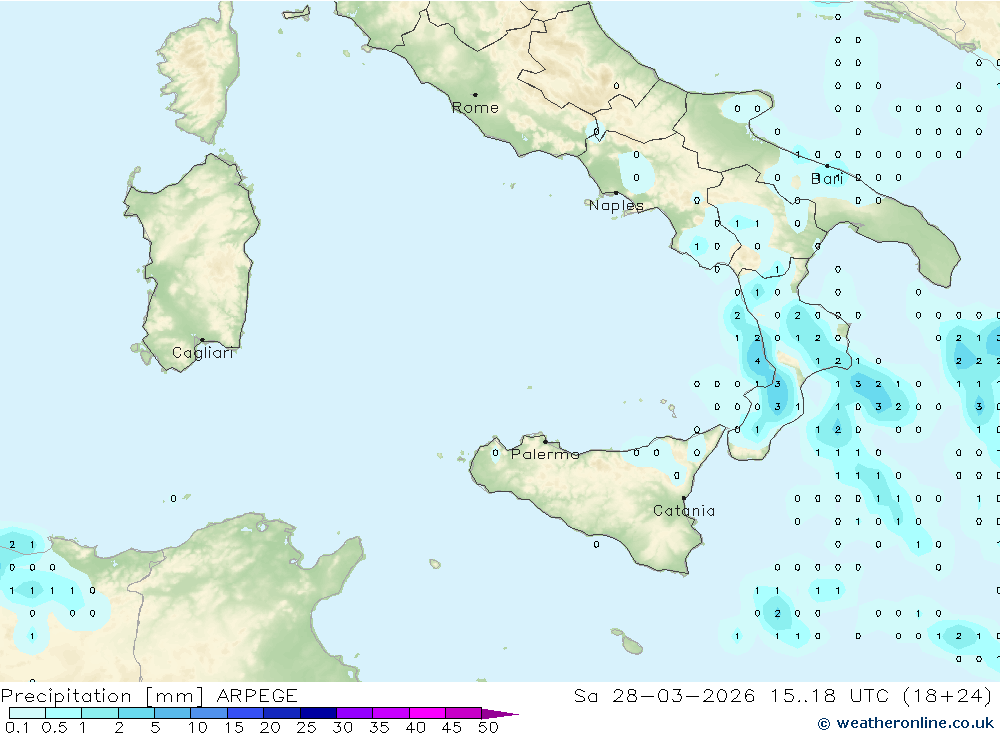Click the Cagliari city label

click(203, 353)
